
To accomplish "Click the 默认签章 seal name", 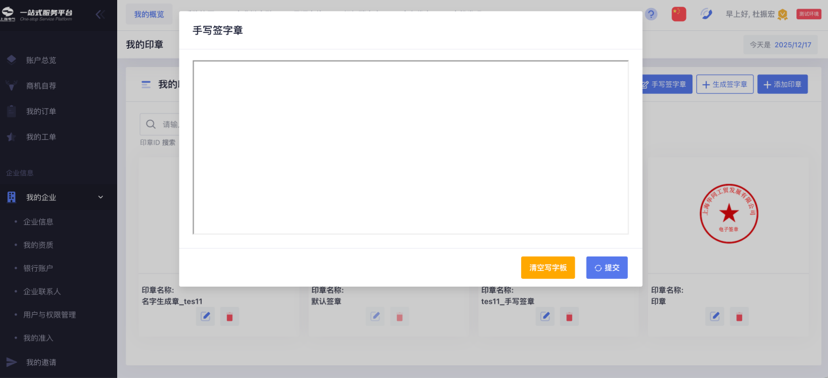I will [326, 301].
